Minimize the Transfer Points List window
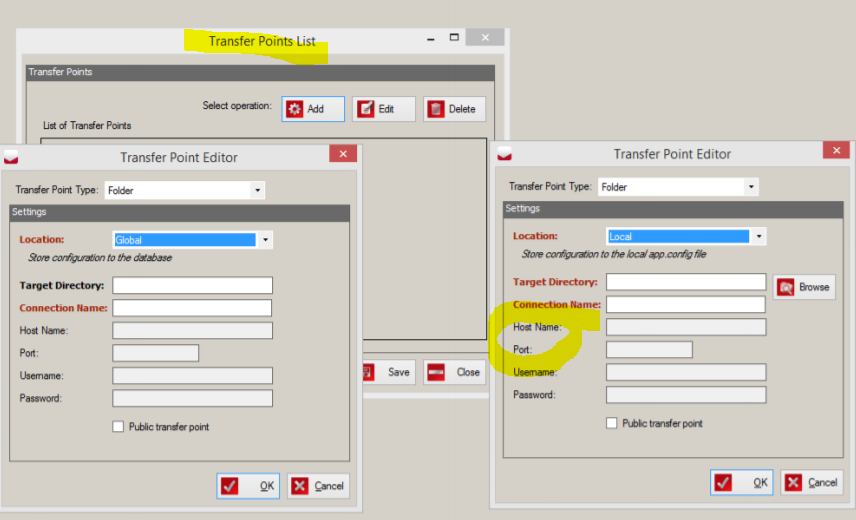Viewport: 856px width, 520px height. point(431,38)
